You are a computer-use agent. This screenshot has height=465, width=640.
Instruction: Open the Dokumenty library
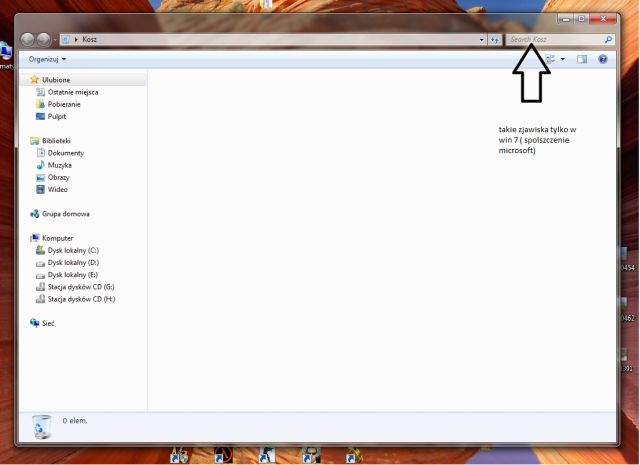coord(66,153)
